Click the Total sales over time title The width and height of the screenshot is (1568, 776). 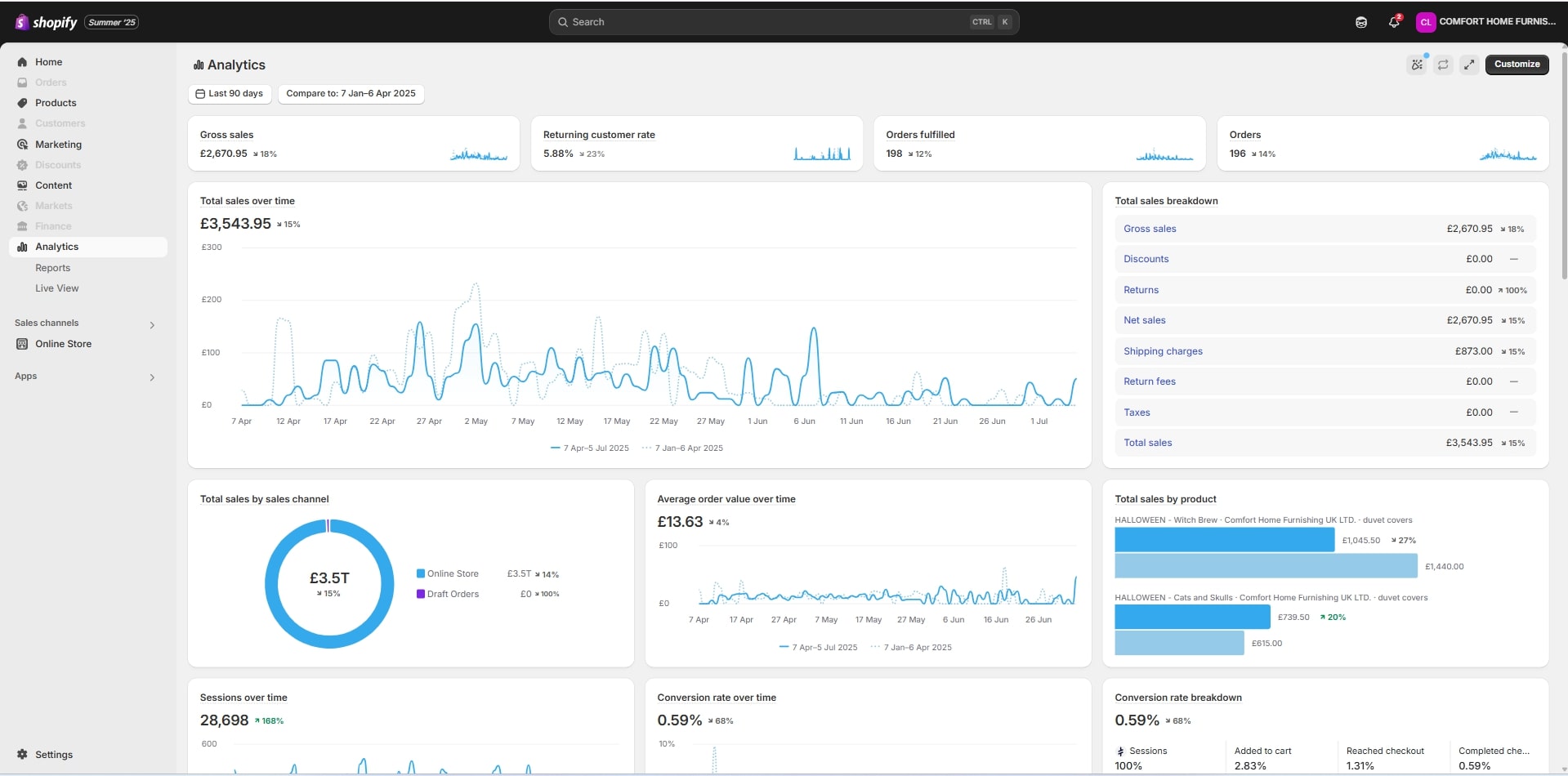[x=248, y=201]
